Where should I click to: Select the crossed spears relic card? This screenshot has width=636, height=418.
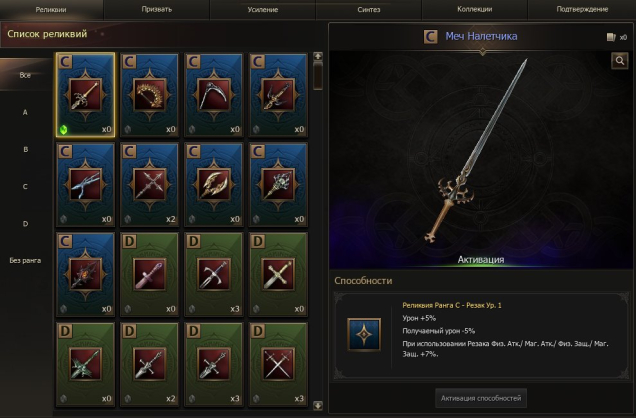(x=150, y=184)
